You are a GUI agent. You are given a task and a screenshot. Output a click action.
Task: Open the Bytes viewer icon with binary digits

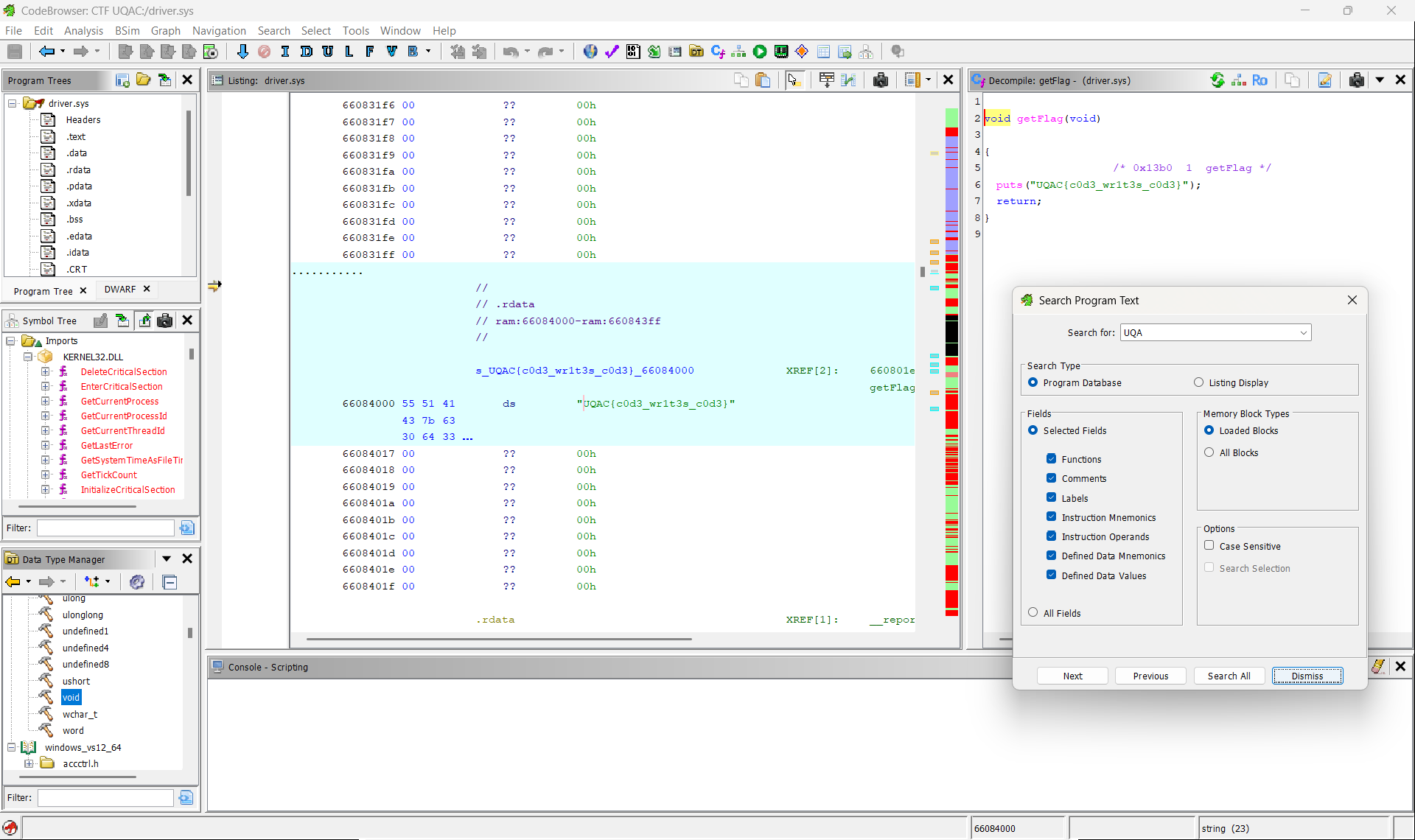pyautogui.click(x=633, y=52)
